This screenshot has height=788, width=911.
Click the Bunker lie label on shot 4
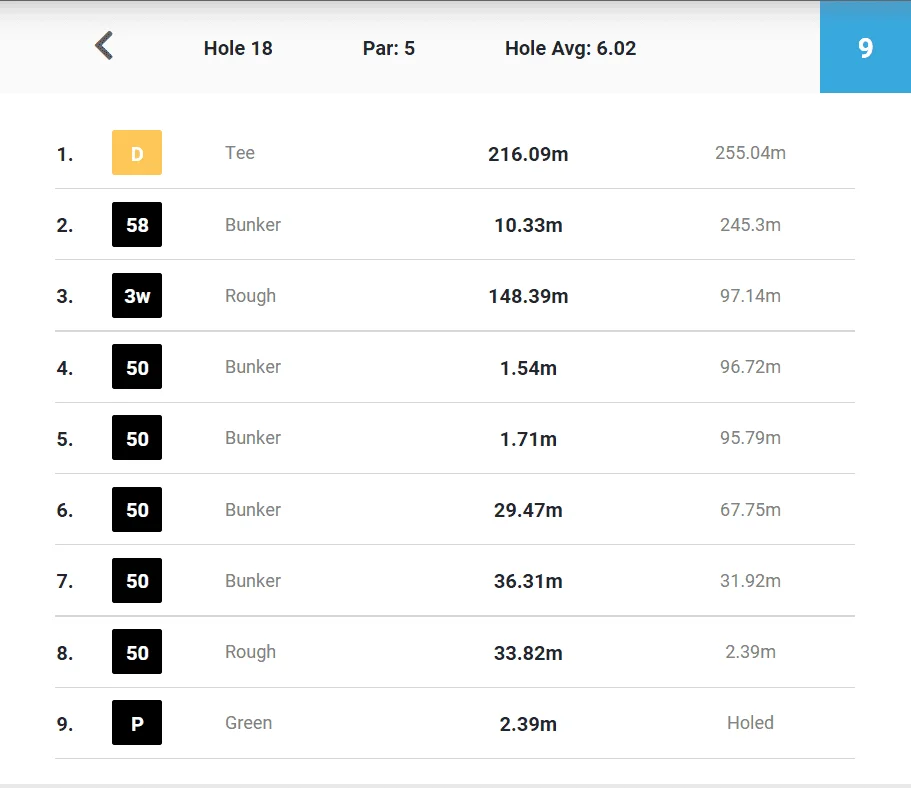[253, 367]
